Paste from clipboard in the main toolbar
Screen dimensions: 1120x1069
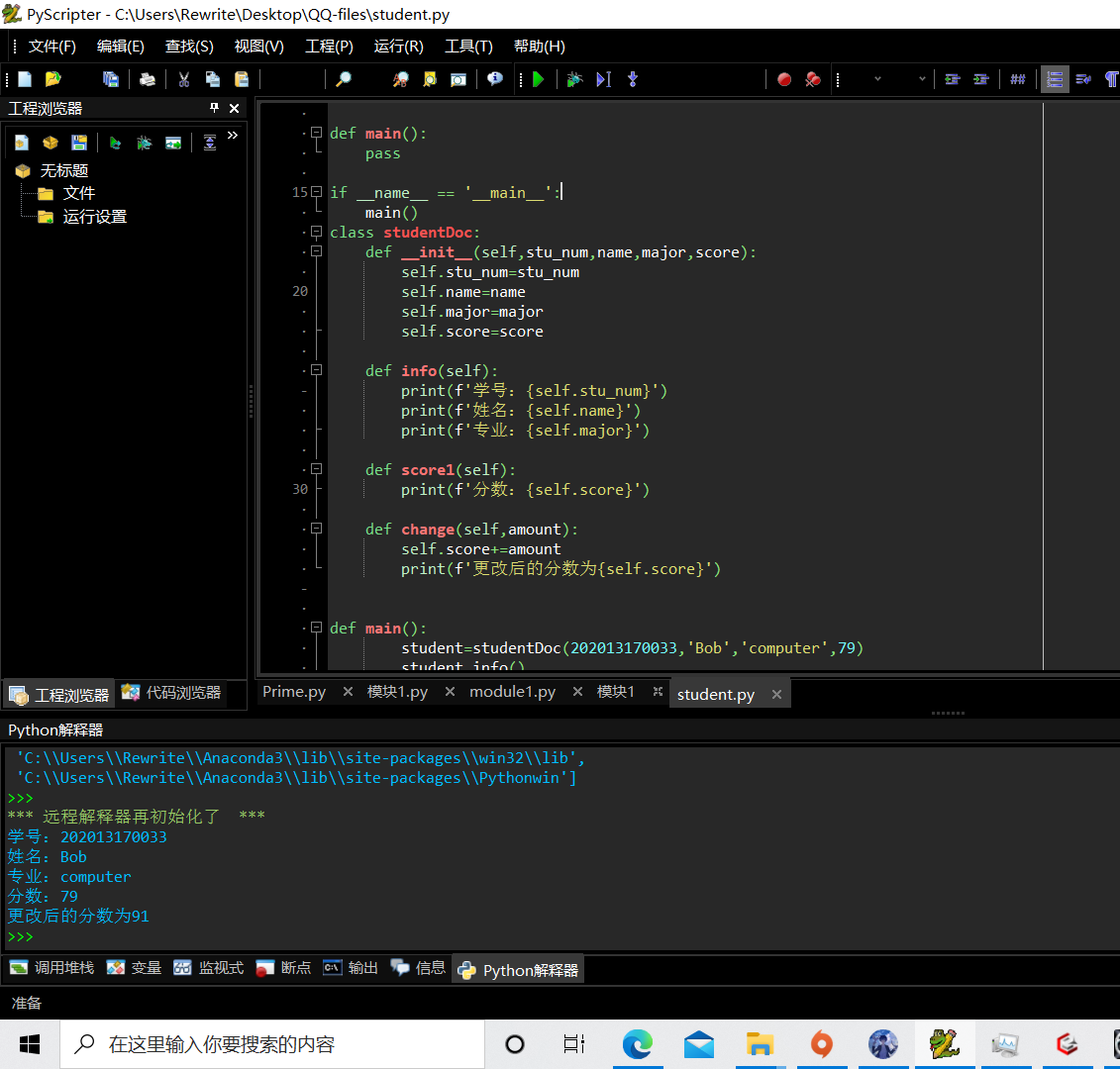[x=242, y=79]
